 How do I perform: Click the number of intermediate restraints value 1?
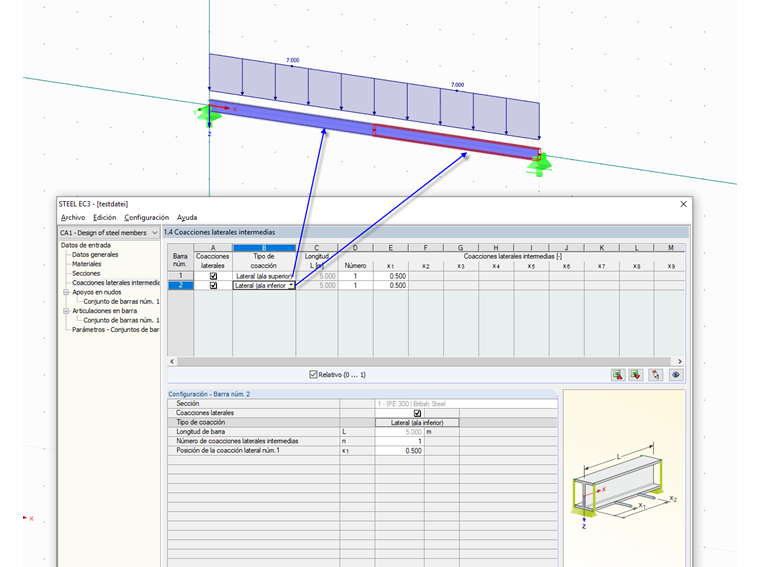pos(399,441)
